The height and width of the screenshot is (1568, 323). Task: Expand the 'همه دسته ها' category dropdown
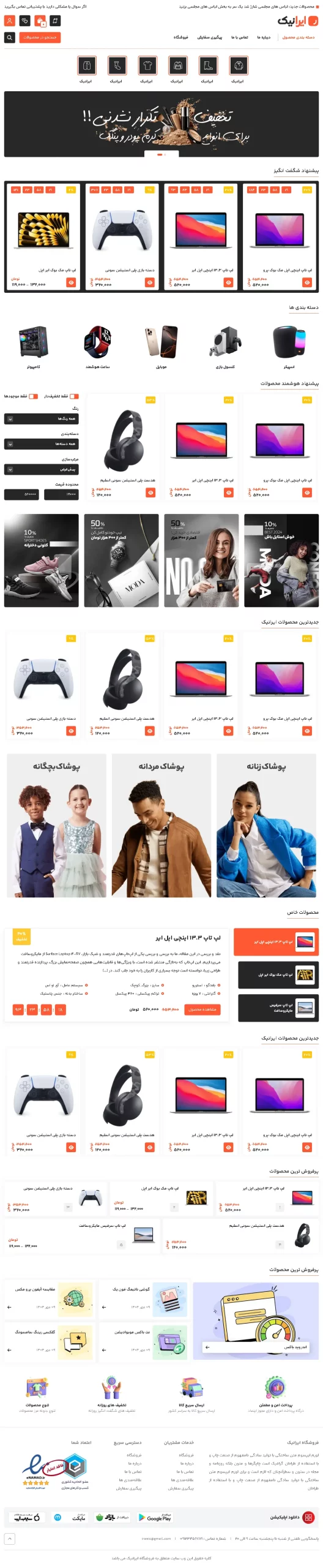[x=42, y=444]
